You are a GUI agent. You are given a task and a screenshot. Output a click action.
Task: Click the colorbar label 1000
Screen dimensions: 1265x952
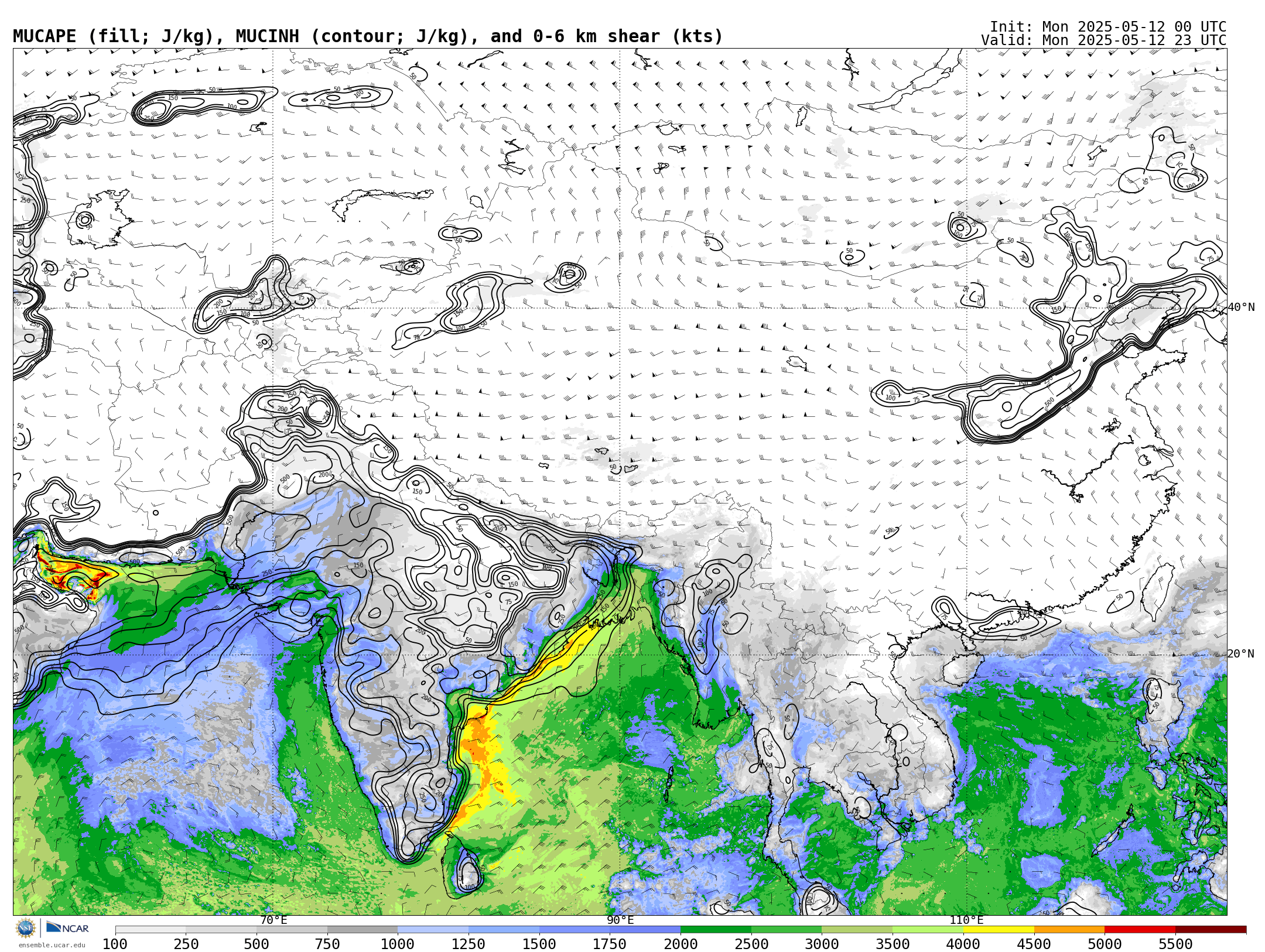pos(398,944)
